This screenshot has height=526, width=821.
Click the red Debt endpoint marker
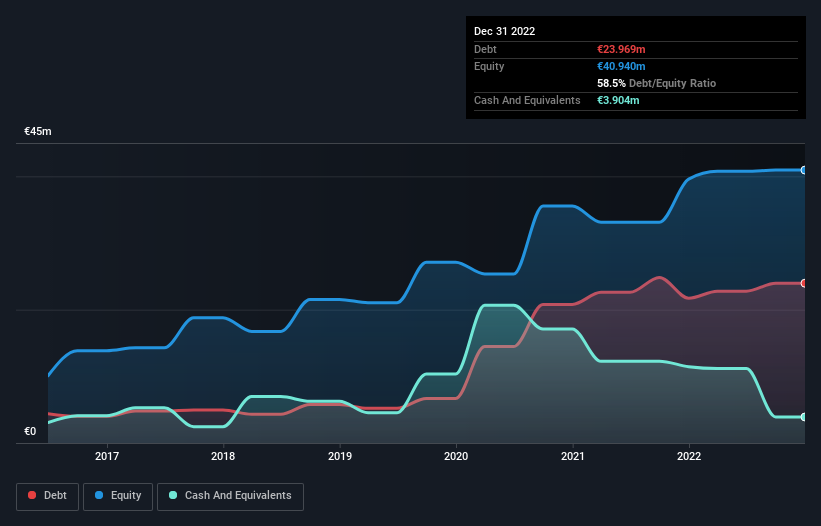[x=804, y=283]
